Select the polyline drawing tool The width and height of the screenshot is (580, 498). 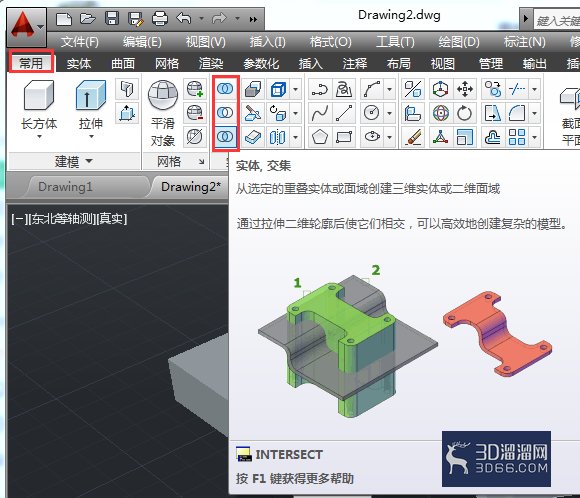click(x=320, y=89)
